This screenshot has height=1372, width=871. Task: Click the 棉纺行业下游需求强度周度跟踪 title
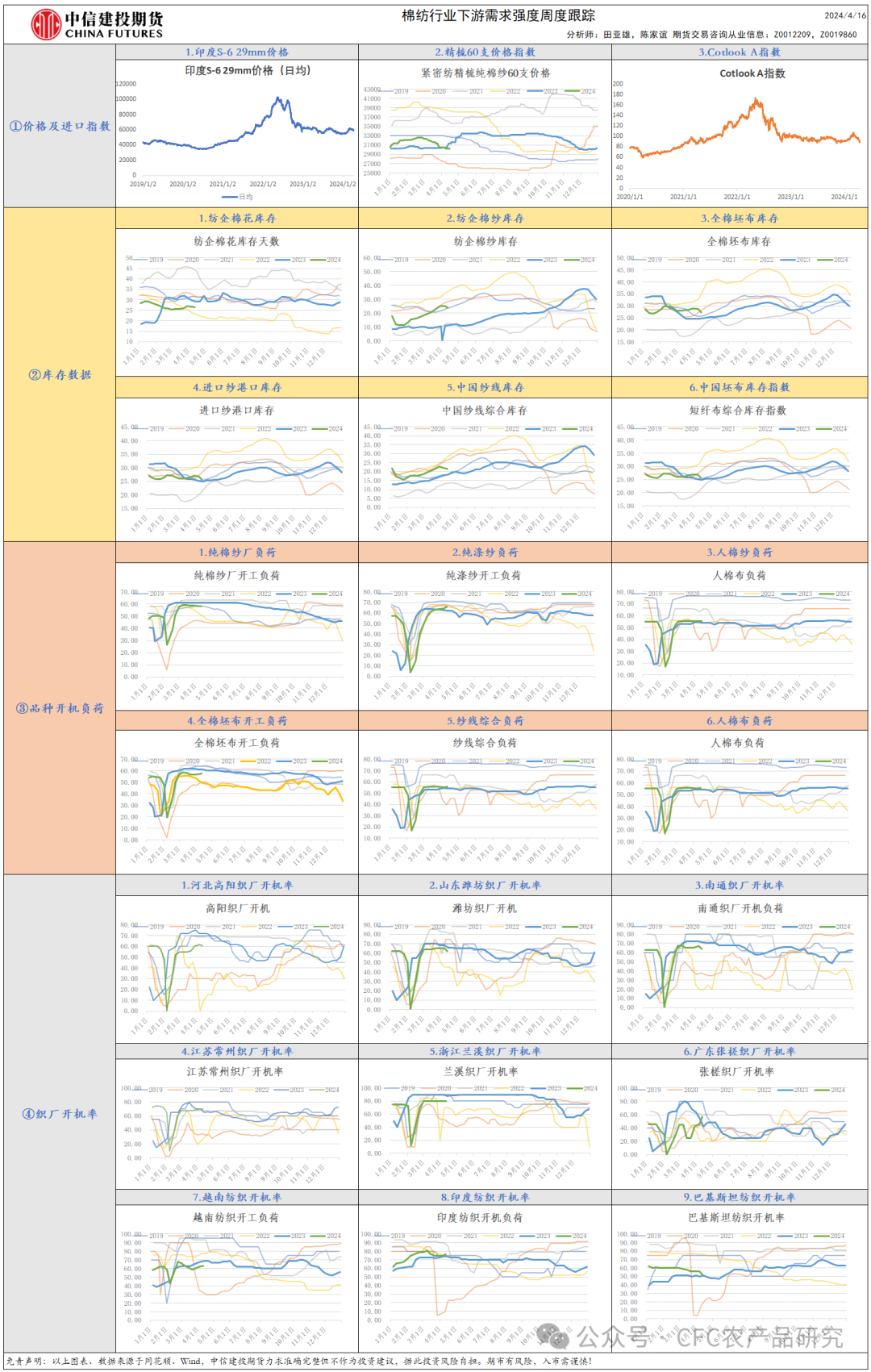tap(498, 15)
